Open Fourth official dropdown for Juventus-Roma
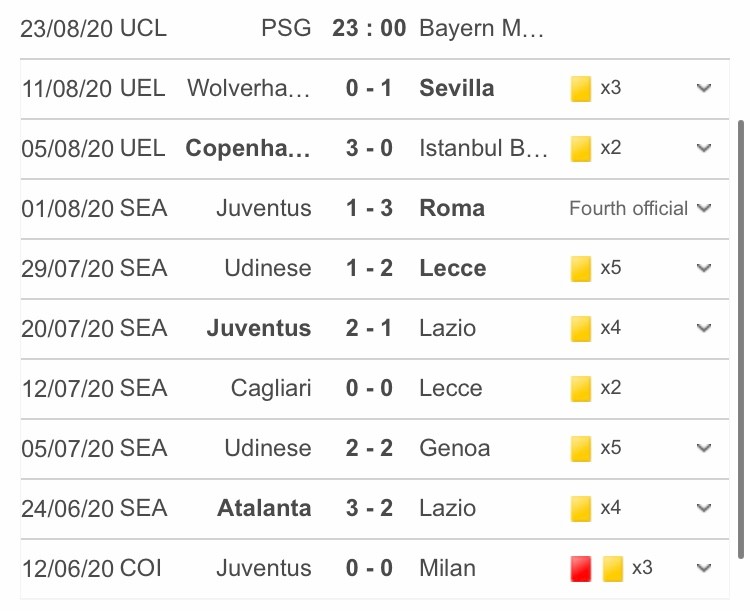 pyautogui.click(x=704, y=208)
